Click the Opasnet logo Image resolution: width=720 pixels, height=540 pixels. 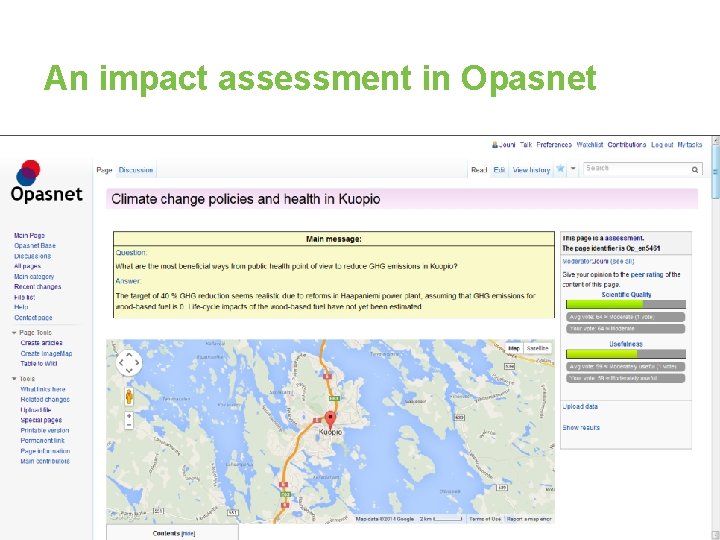pos(46,181)
